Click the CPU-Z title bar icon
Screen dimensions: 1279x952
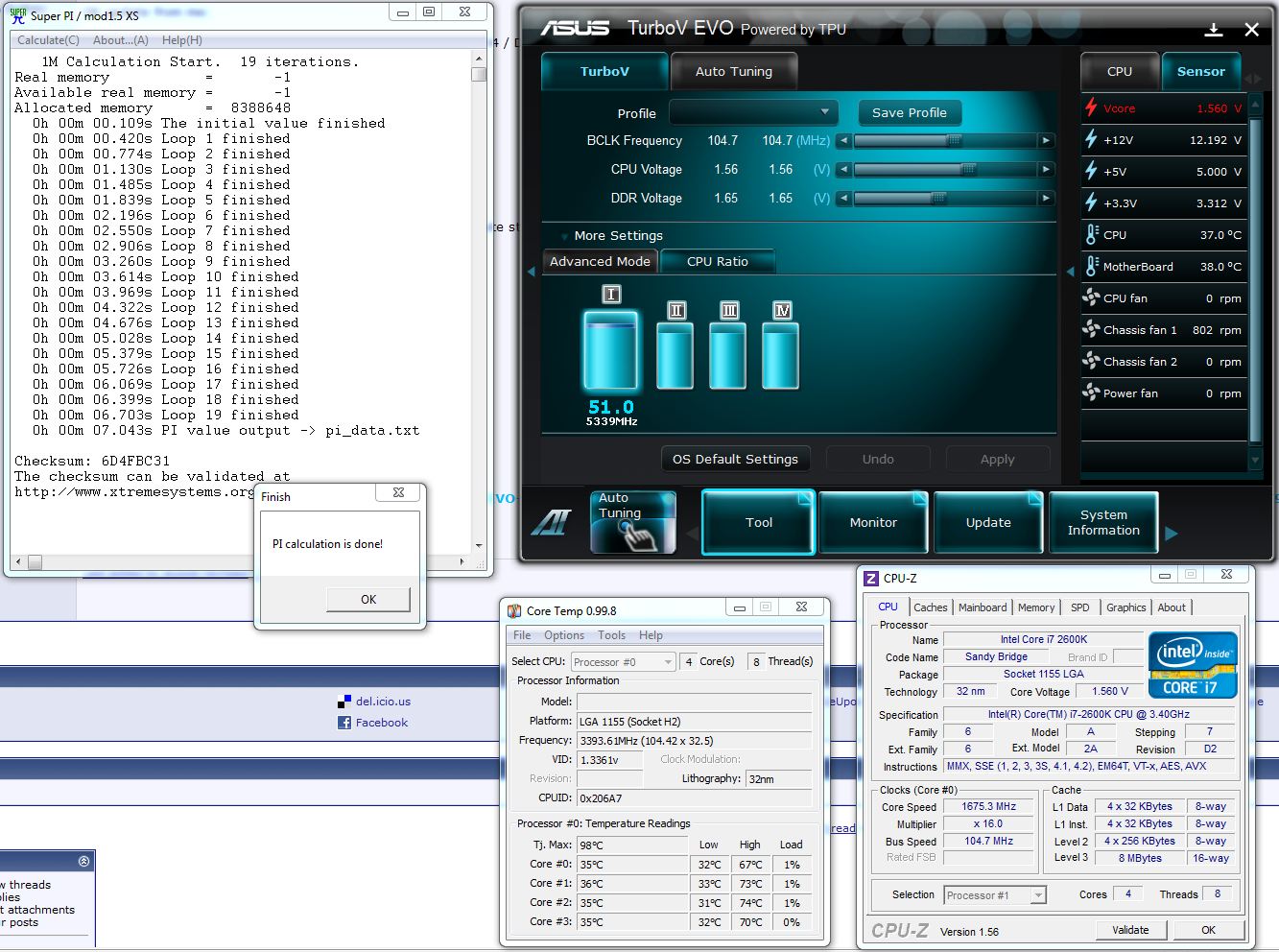[871, 578]
